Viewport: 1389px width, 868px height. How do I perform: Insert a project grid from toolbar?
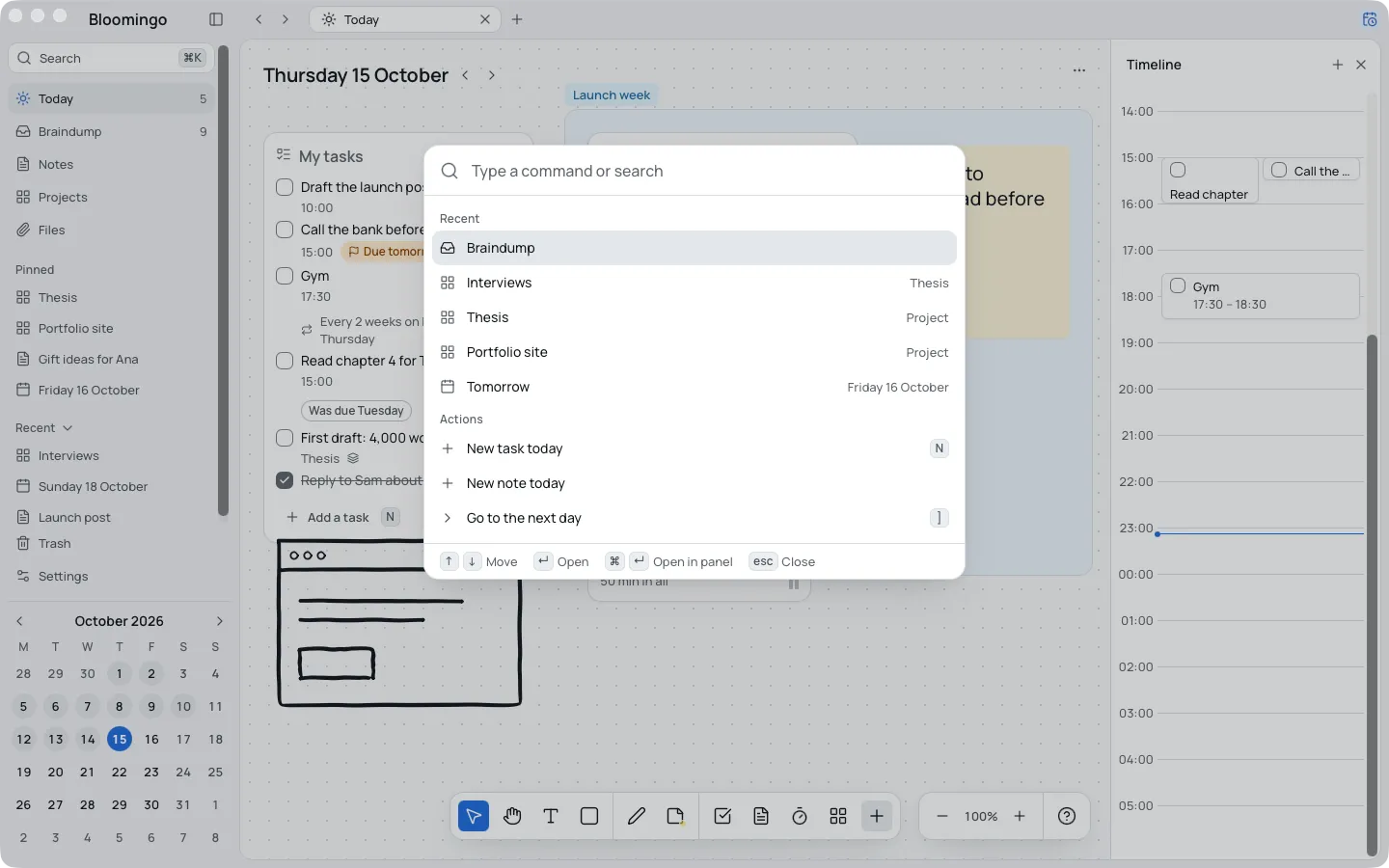click(x=838, y=816)
